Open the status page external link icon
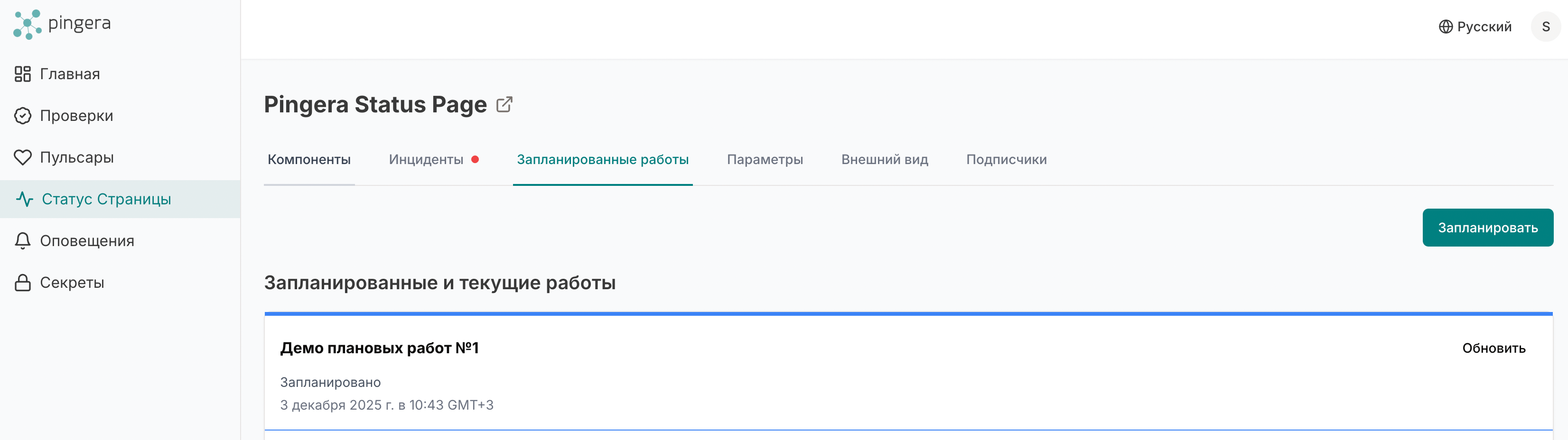This screenshot has width=1568, height=440. click(504, 104)
